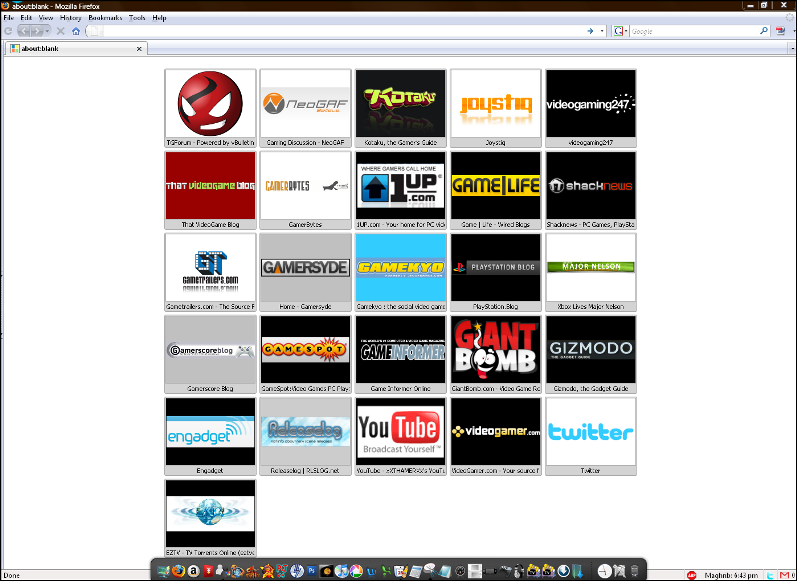The image size is (797, 581).
Task: Open the 1UP.com thumbnail
Action: pos(401,190)
